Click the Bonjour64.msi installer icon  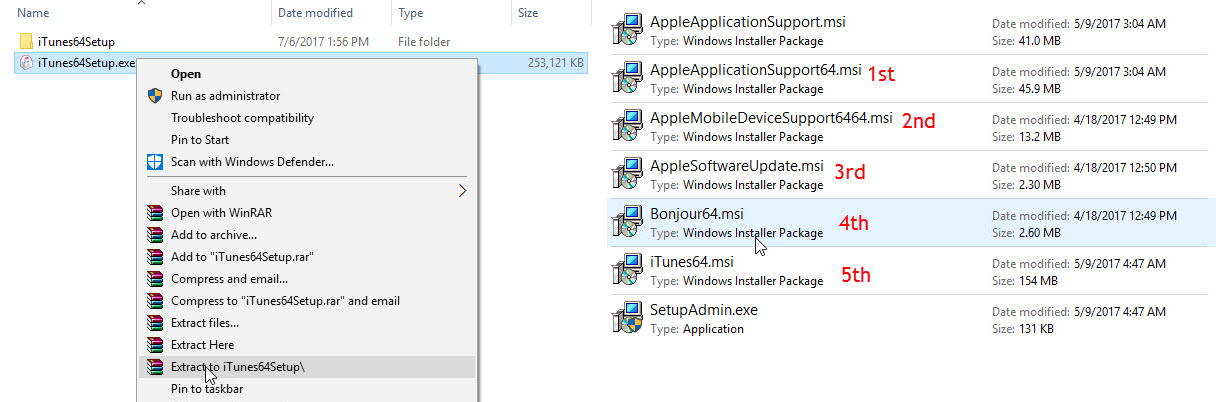pyautogui.click(x=627, y=222)
